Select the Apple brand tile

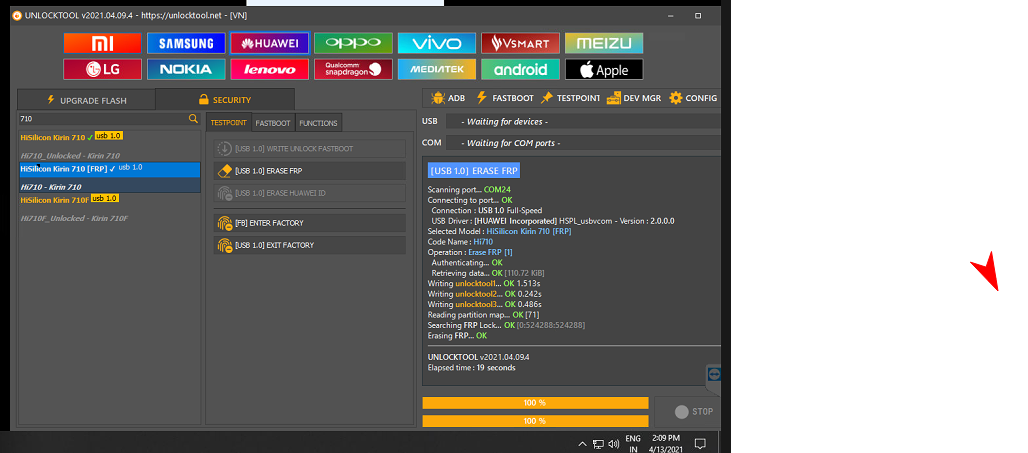click(x=604, y=69)
